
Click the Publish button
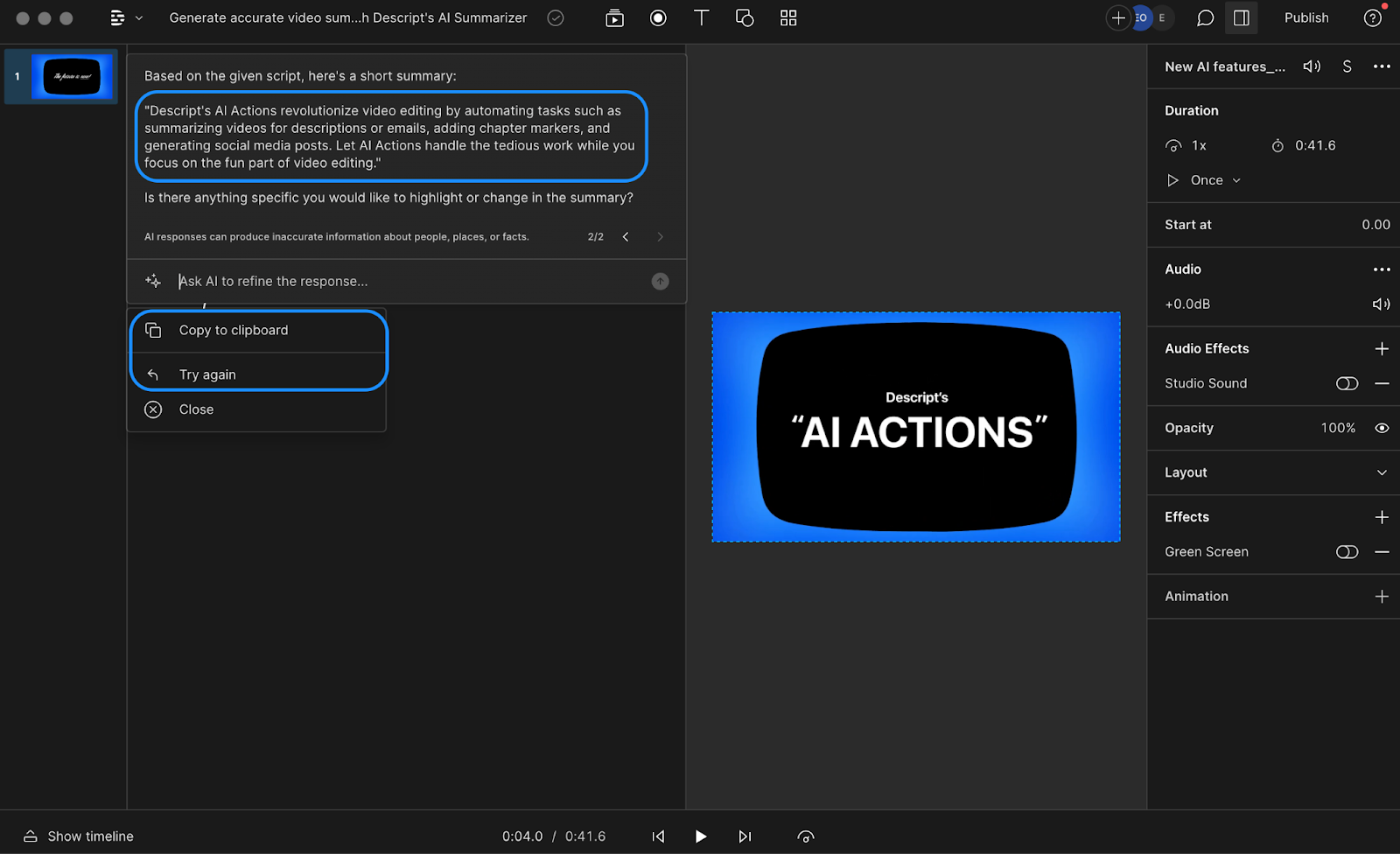pyautogui.click(x=1306, y=17)
